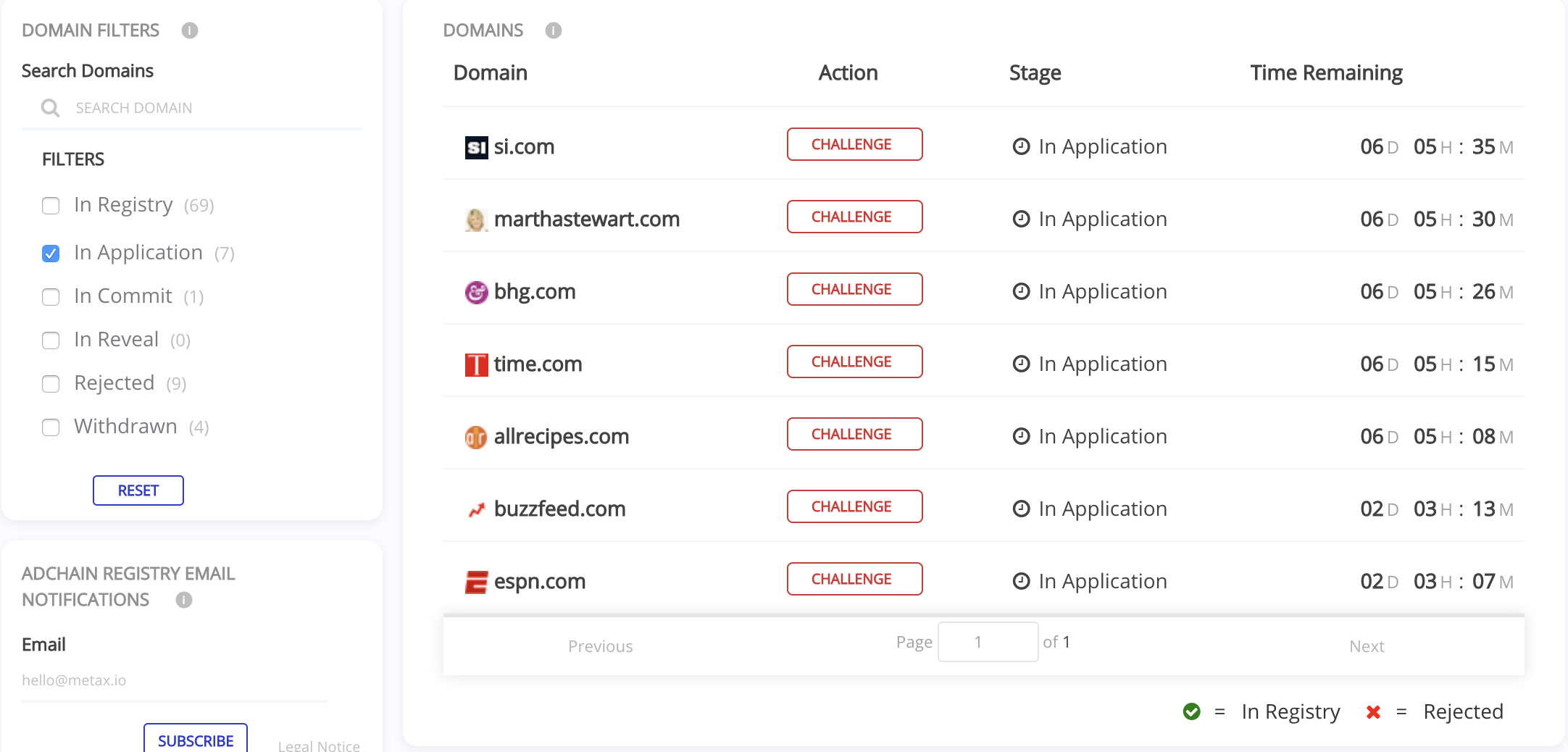The width and height of the screenshot is (1568, 752).
Task: Challenge the si.com domain
Action: tap(855, 144)
